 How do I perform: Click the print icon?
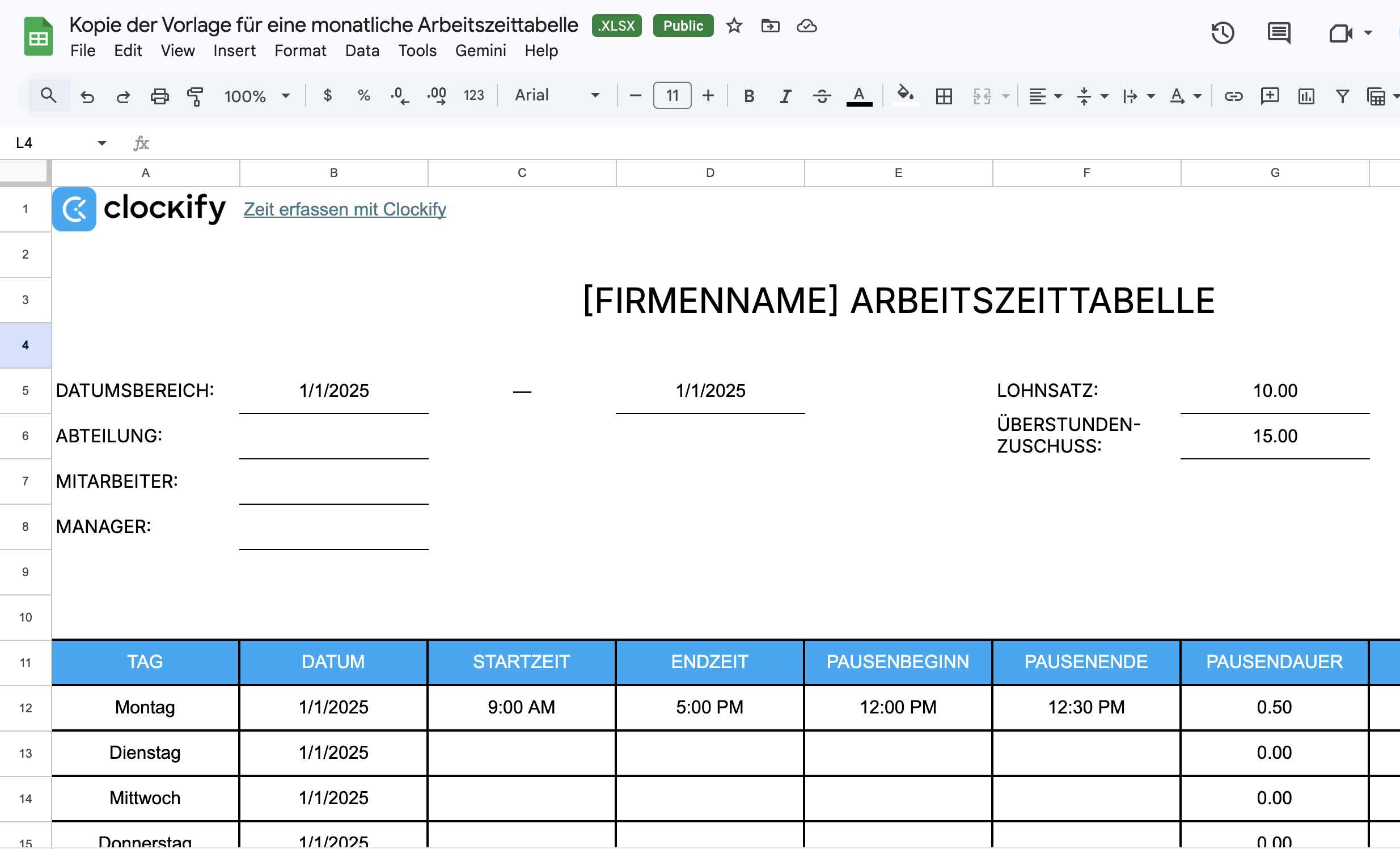[x=160, y=95]
